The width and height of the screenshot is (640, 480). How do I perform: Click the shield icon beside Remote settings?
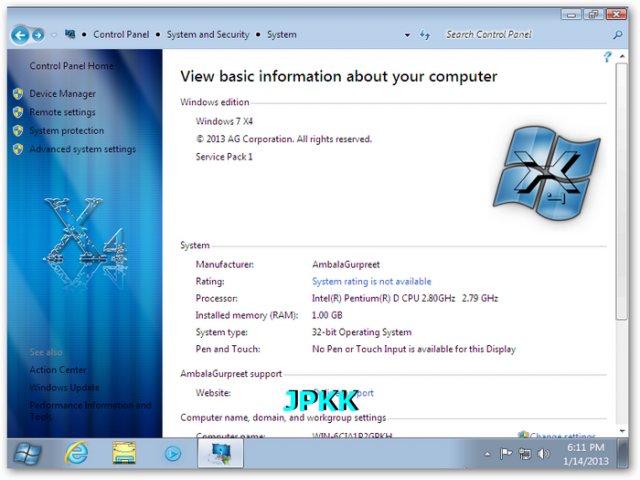pos(18,112)
